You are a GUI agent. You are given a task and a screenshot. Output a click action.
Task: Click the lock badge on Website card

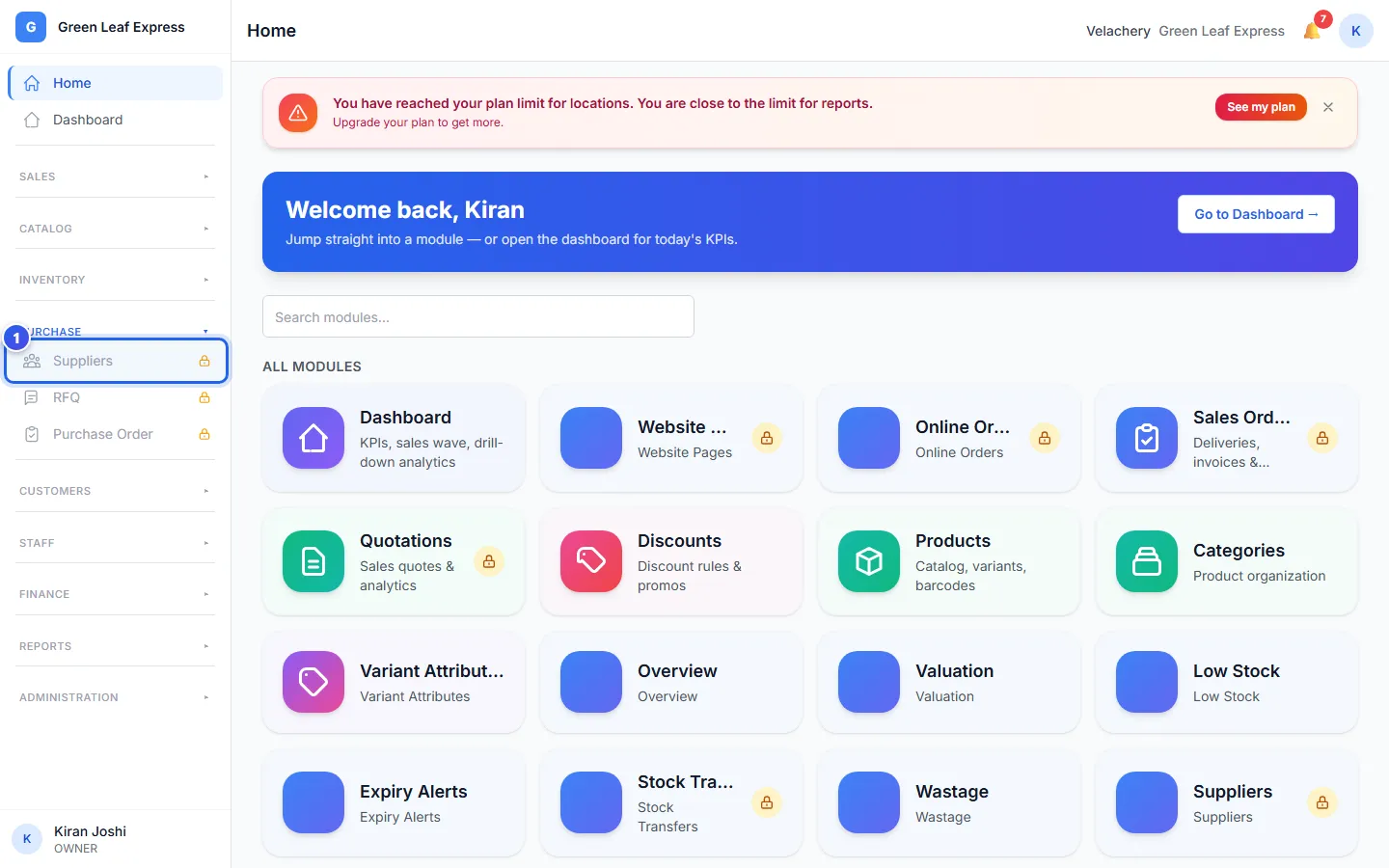coord(767,438)
